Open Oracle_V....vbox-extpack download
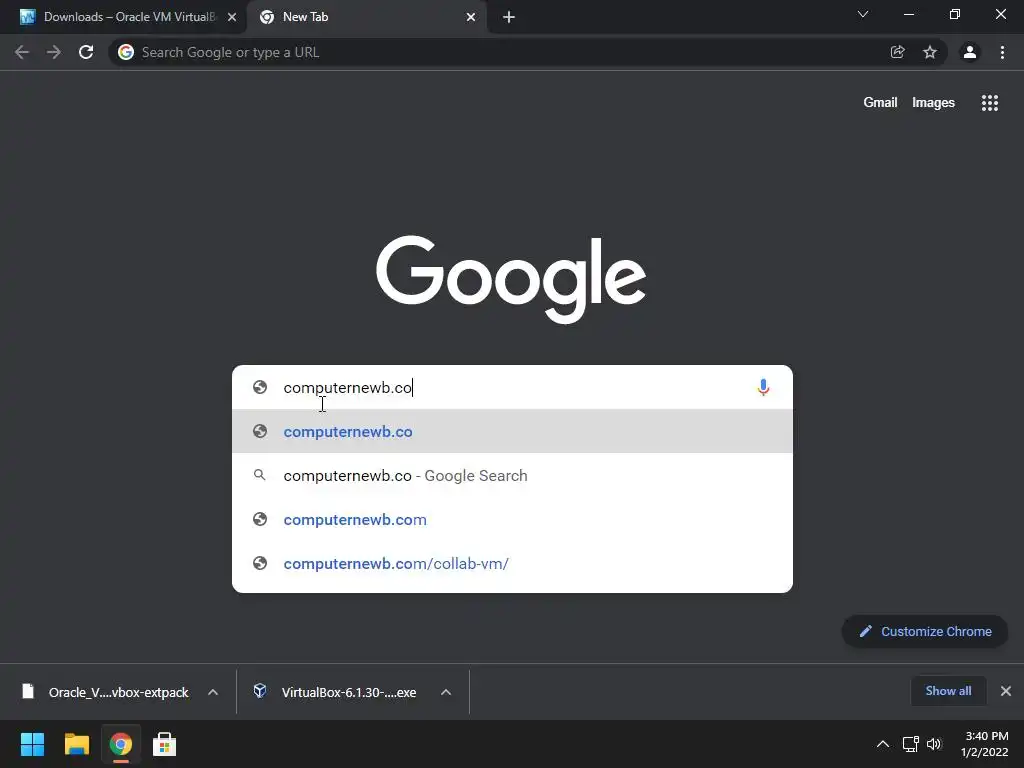 (118, 692)
